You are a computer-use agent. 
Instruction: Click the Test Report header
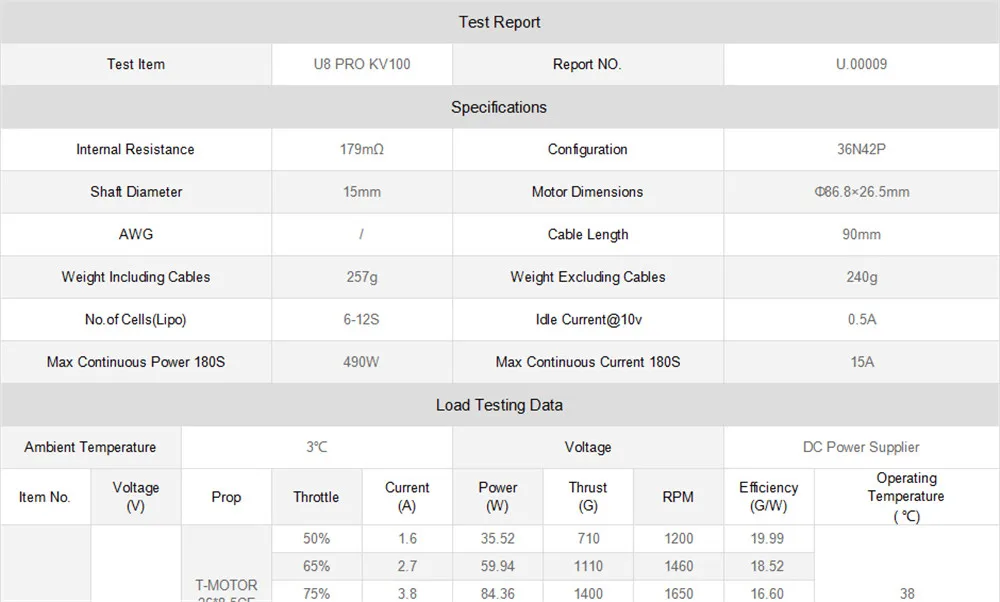coord(499,22)
